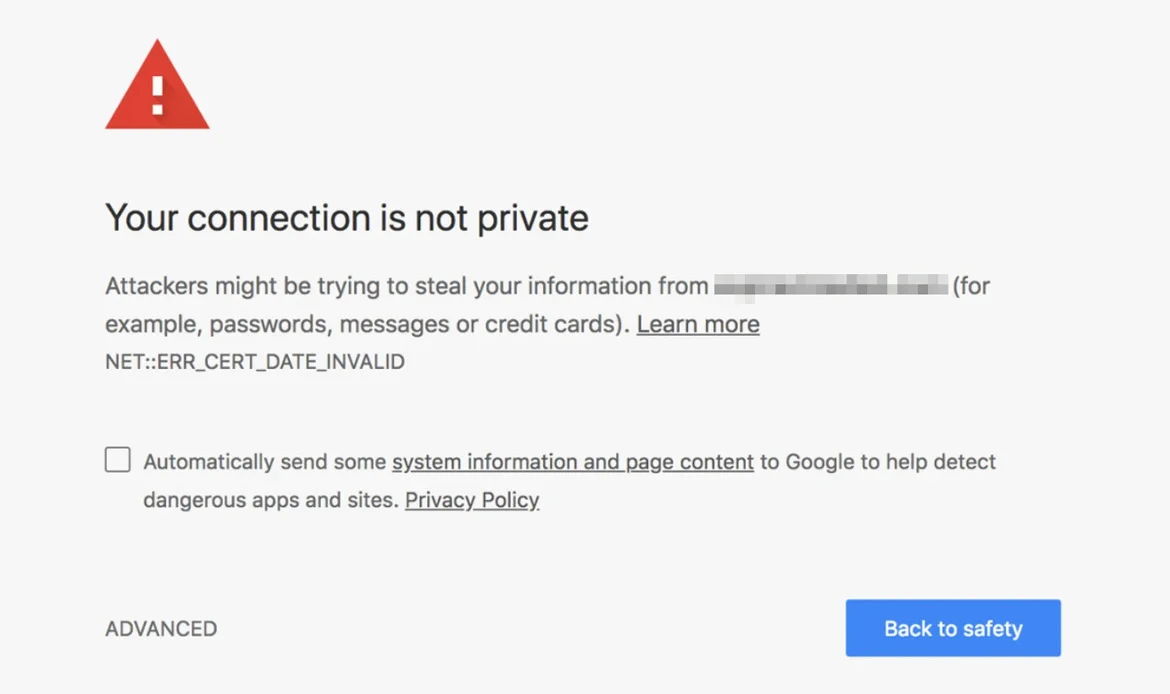Click the word Google in the reporting sentence
The image size is (1170, 694).
(819, 462)
